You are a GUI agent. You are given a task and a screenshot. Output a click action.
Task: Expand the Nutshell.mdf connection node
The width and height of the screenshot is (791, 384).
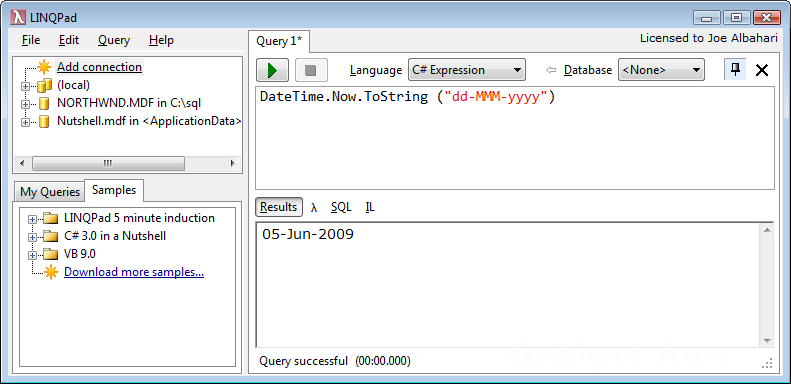pyautogui.click(x=25, y=123)
